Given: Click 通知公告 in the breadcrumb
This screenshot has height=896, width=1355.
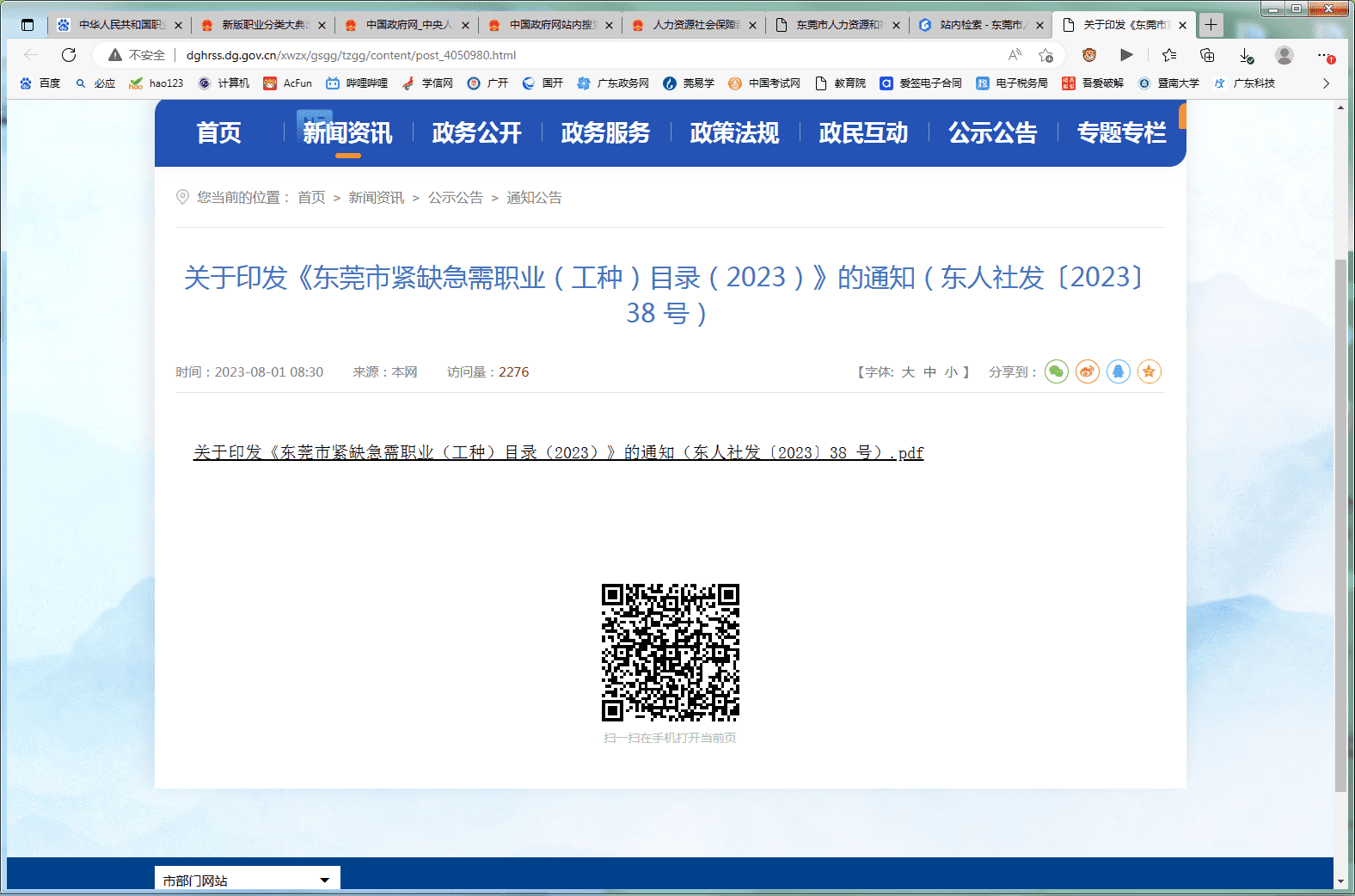Looking at the screenshot, I should tap(534, 198).
